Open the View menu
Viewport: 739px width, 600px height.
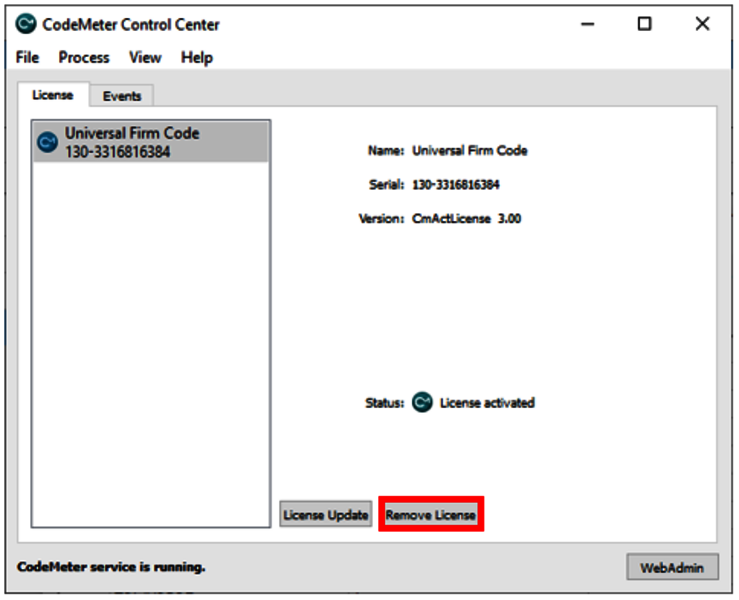[x=145, y=58]
